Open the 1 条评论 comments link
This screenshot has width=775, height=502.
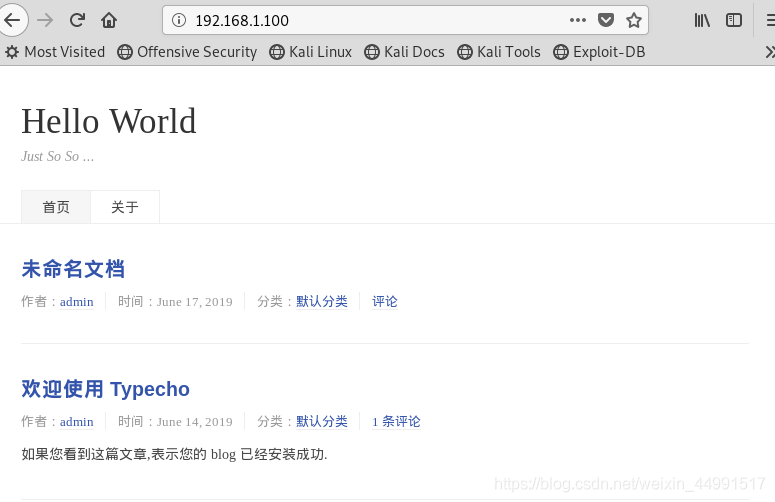[x=396, y=421]
